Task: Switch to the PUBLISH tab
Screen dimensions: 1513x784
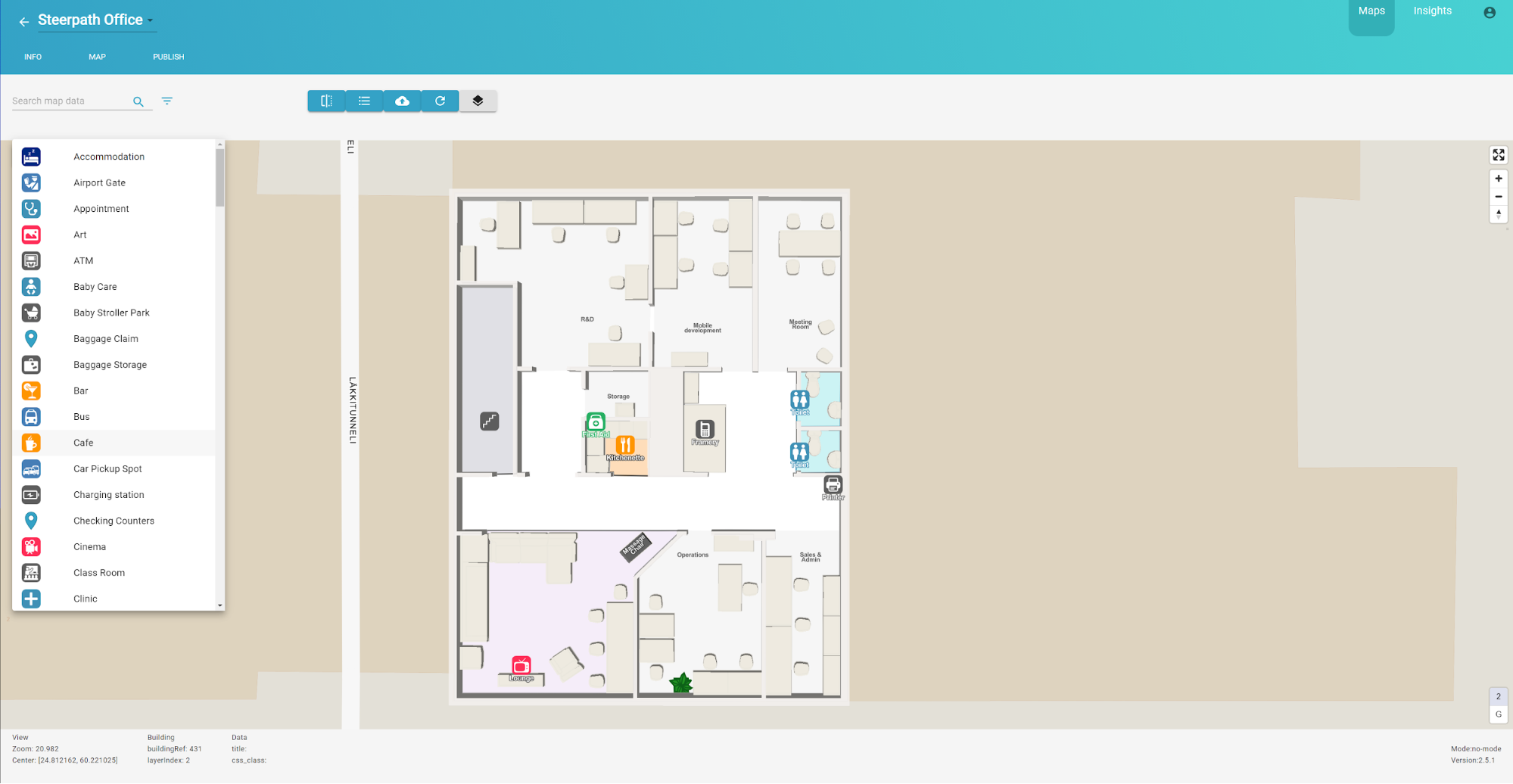Action: (x=168, y=56)
